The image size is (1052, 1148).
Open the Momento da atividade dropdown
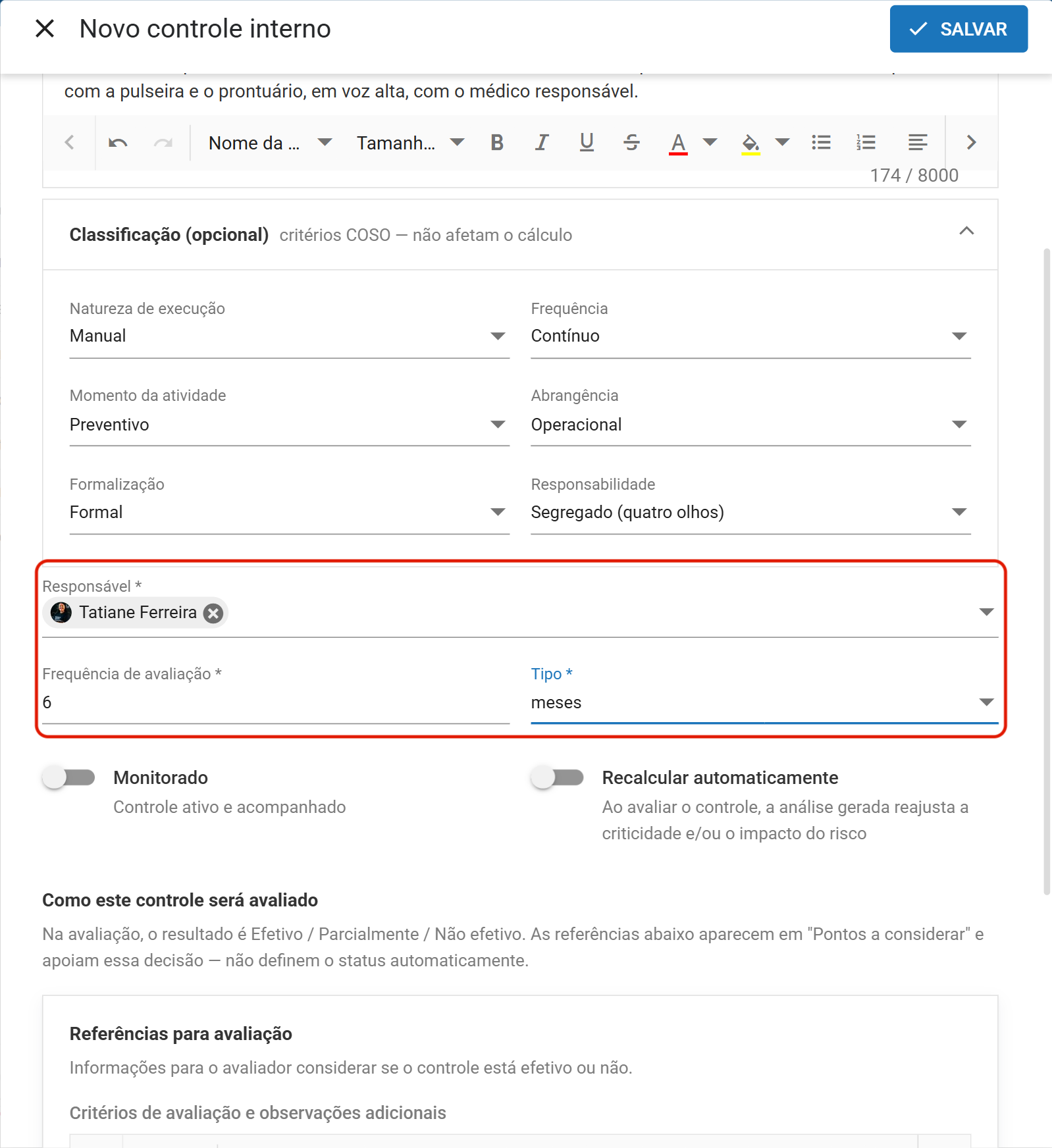[x=290, y=425]
